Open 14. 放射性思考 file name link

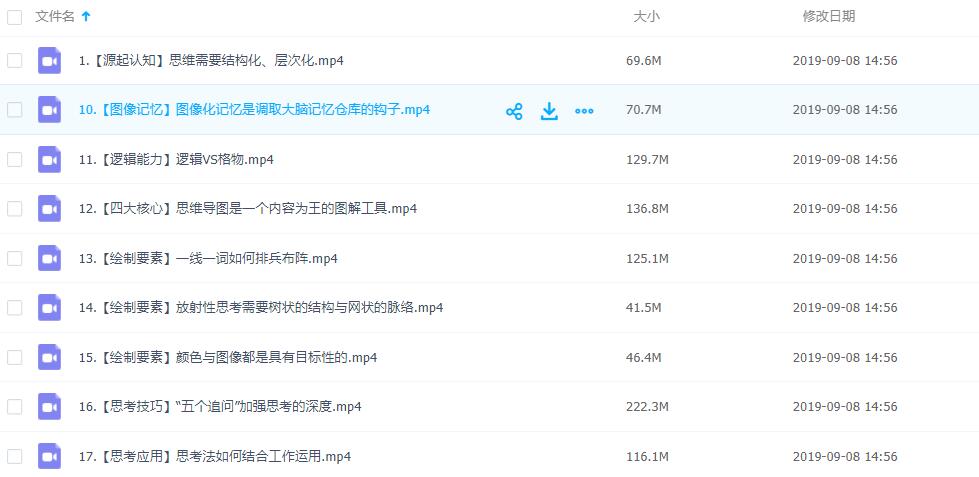click(x=260, y=308)
